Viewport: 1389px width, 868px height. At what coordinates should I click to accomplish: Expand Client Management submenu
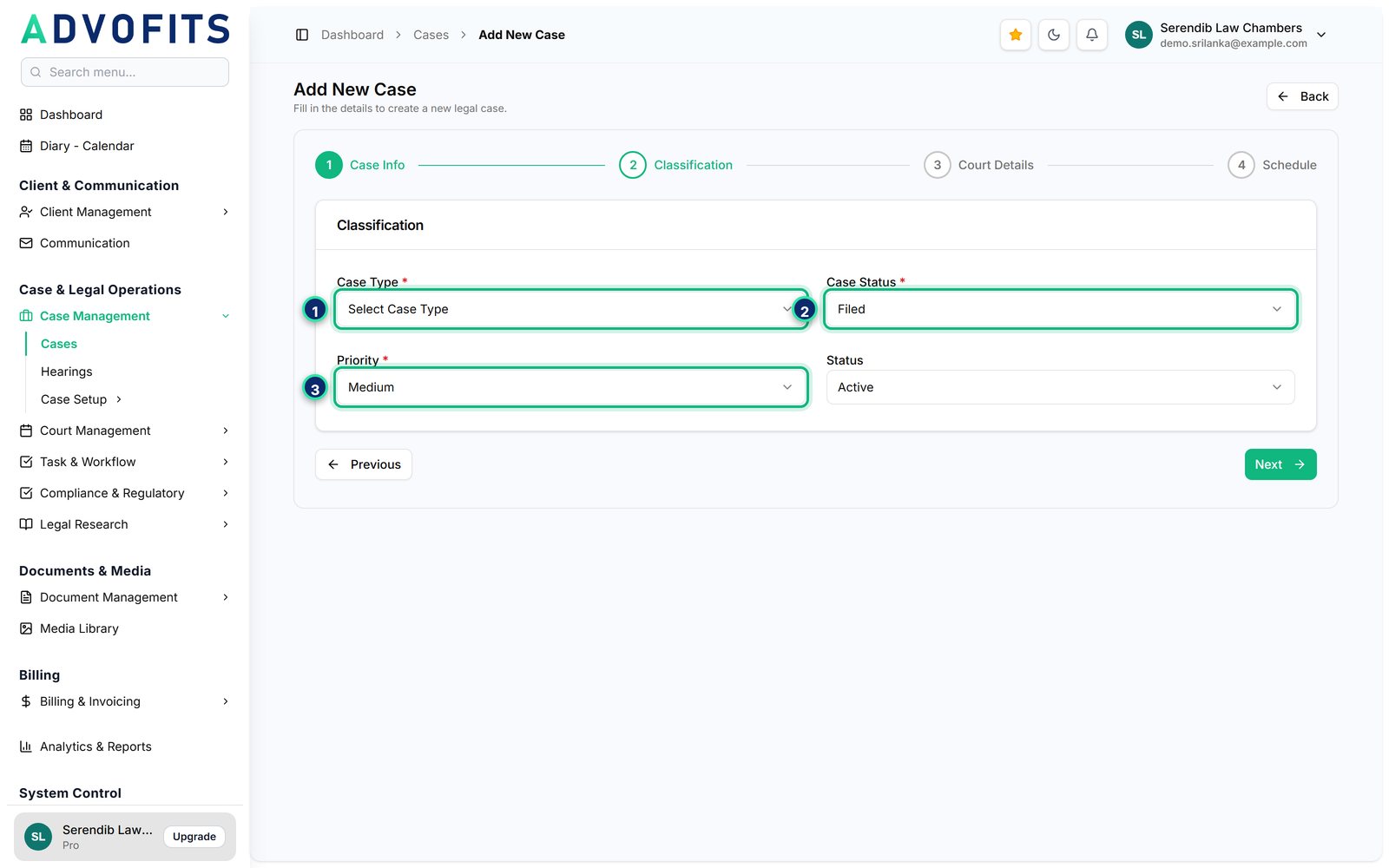coord(125,212)
